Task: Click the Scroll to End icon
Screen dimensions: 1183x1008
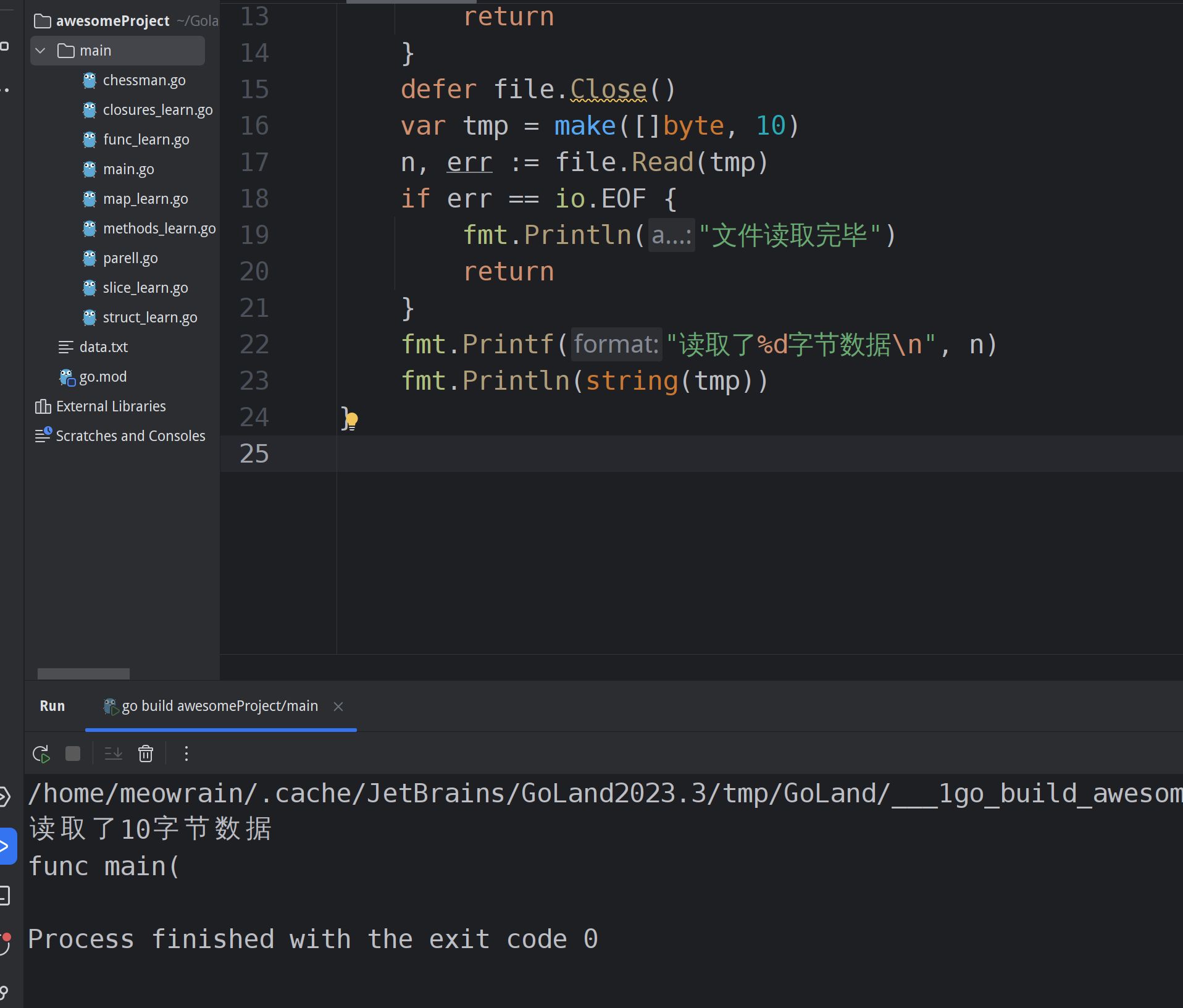Action: click(x=113, y=754)
